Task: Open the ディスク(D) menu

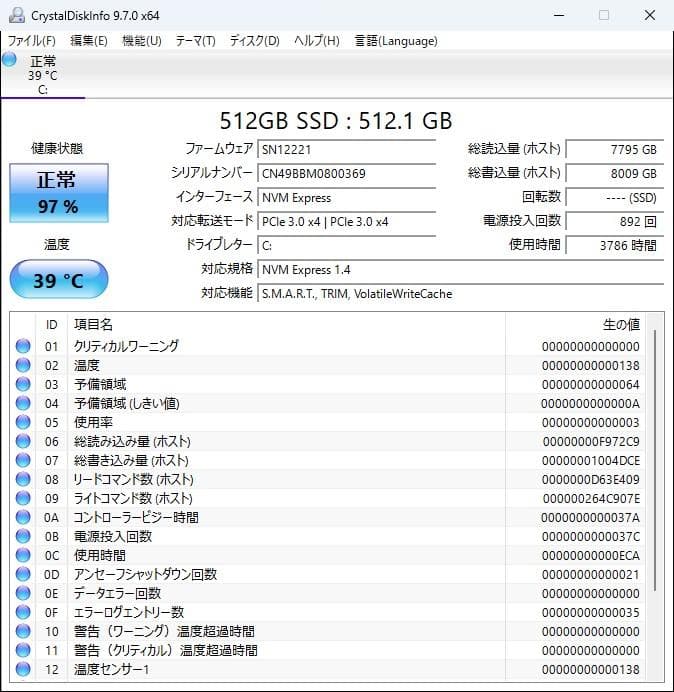Action: coord(255,41)
